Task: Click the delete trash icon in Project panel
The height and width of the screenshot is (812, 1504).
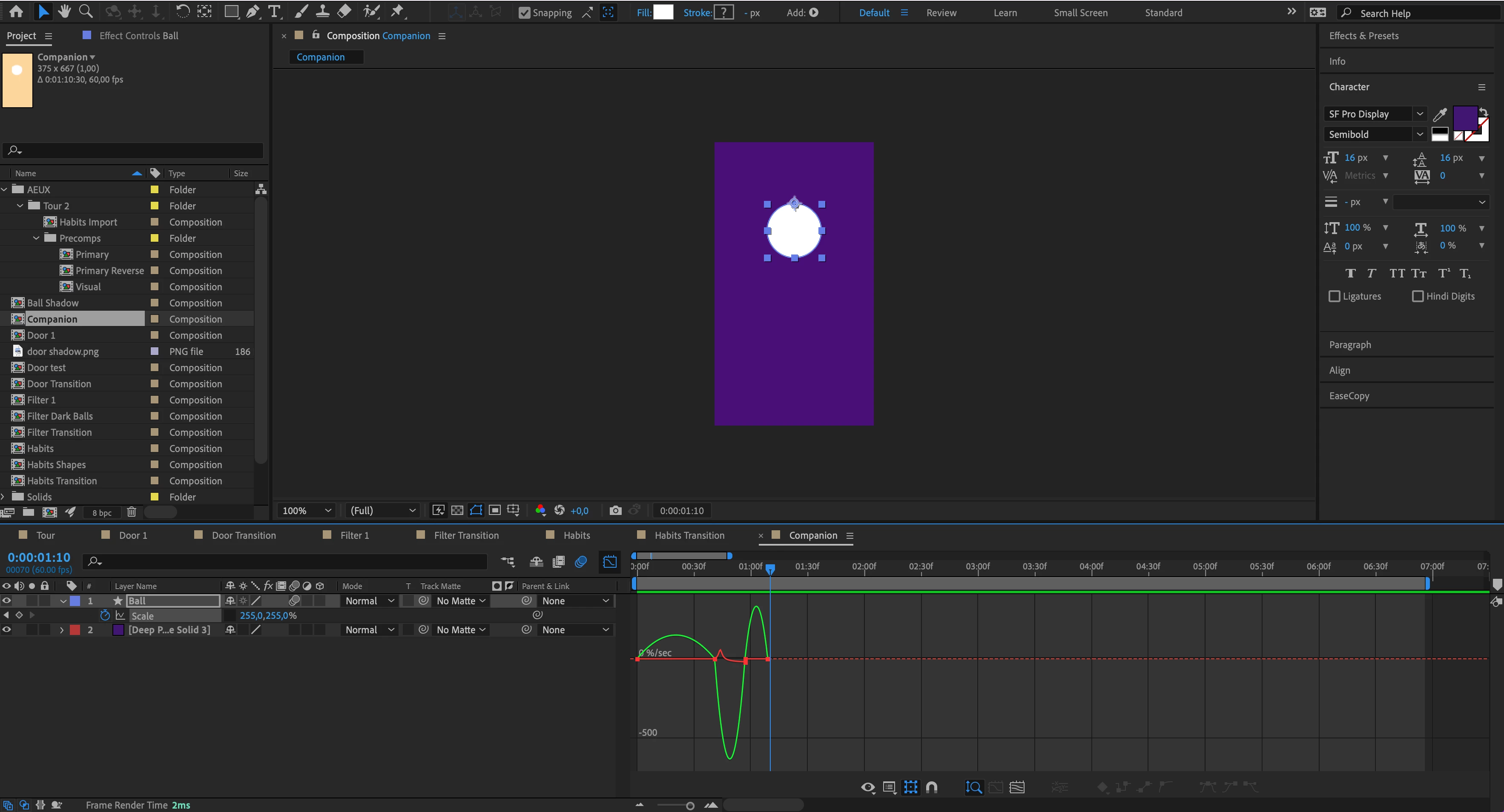Action: pos(132,512)
